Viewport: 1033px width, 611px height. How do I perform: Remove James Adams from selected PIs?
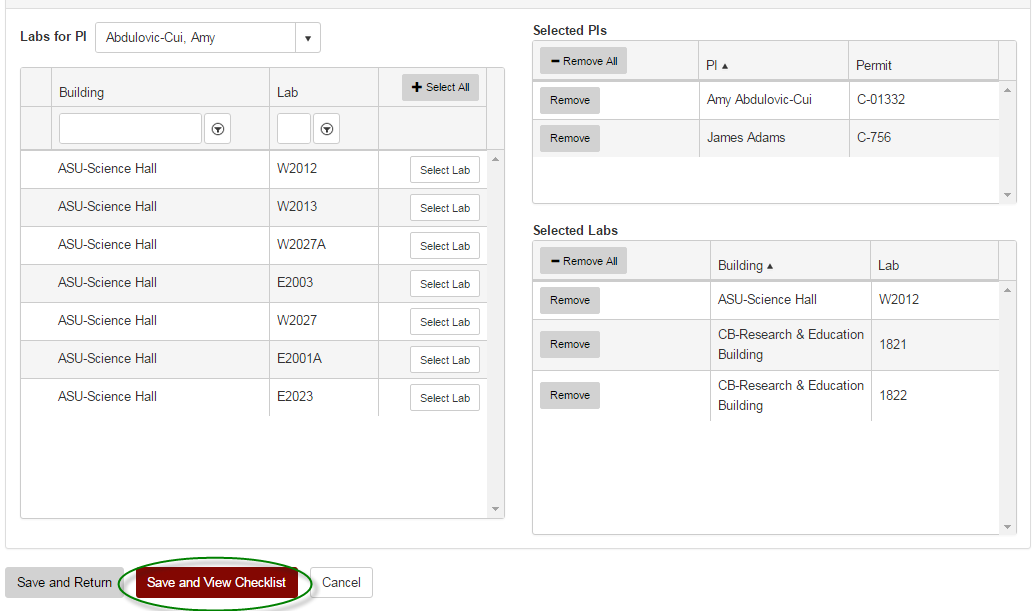(x=570, y=138)
